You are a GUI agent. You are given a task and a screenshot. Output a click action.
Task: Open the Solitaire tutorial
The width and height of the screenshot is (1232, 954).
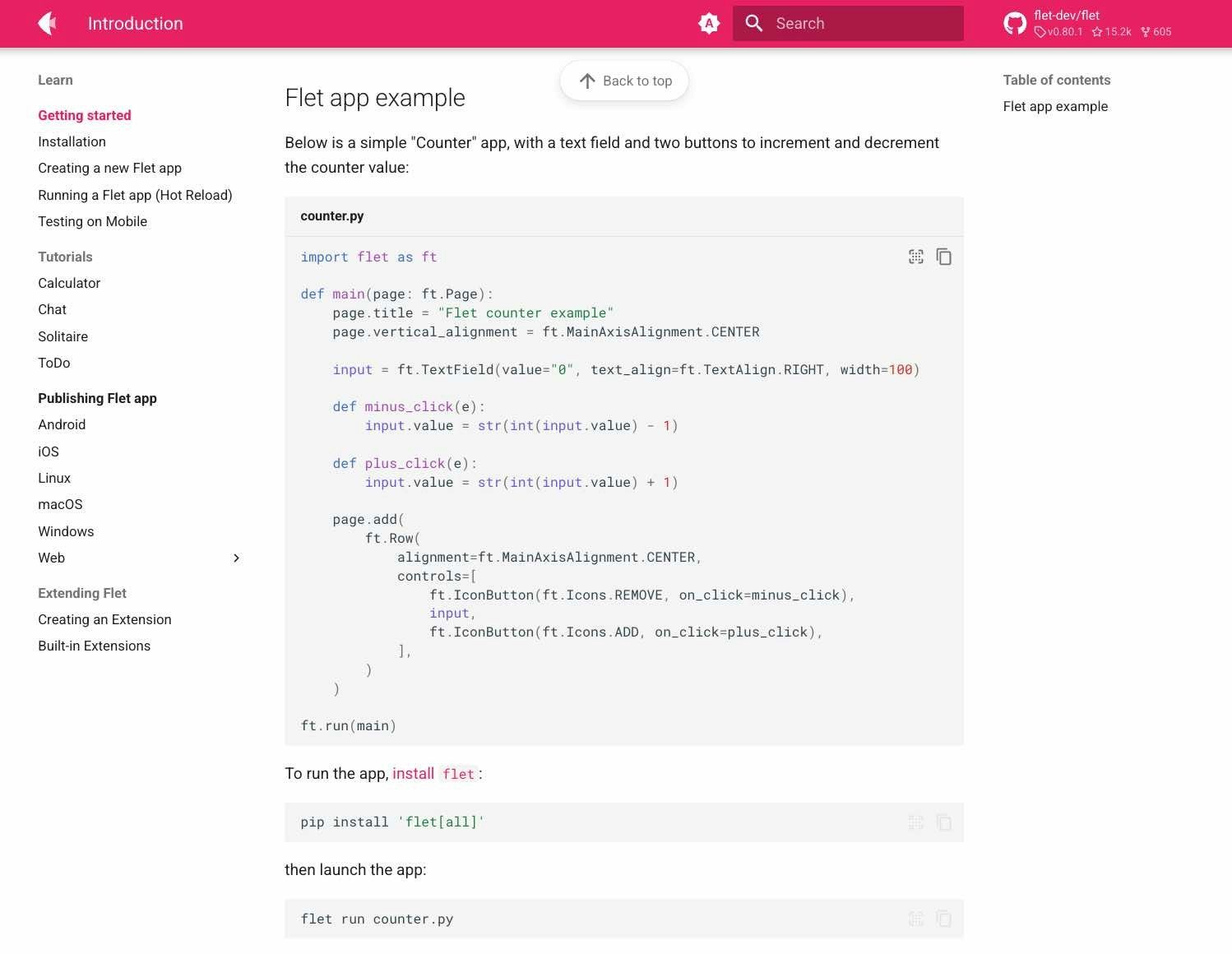coord(63,336)
